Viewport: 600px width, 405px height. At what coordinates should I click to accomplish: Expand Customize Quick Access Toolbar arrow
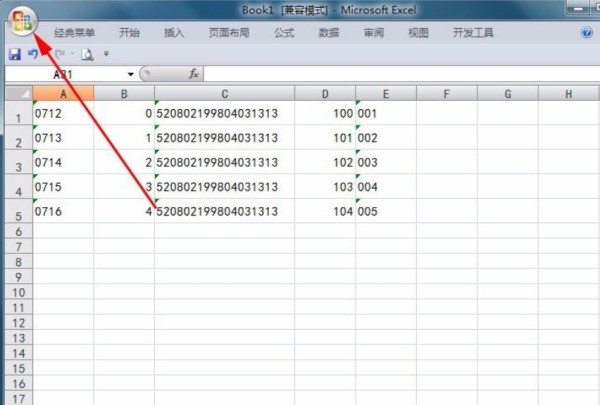106,54
